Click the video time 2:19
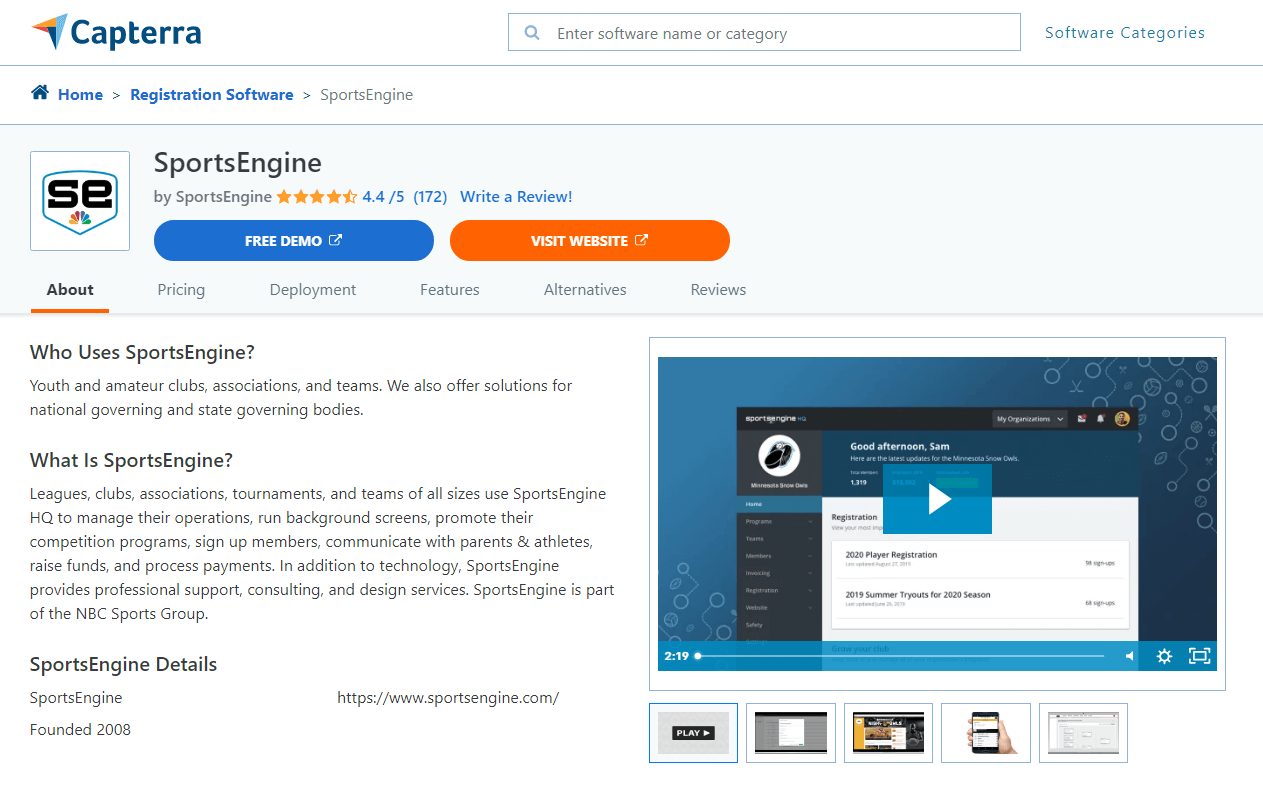This screenshot has height=803, width=1263. [676, 656]
